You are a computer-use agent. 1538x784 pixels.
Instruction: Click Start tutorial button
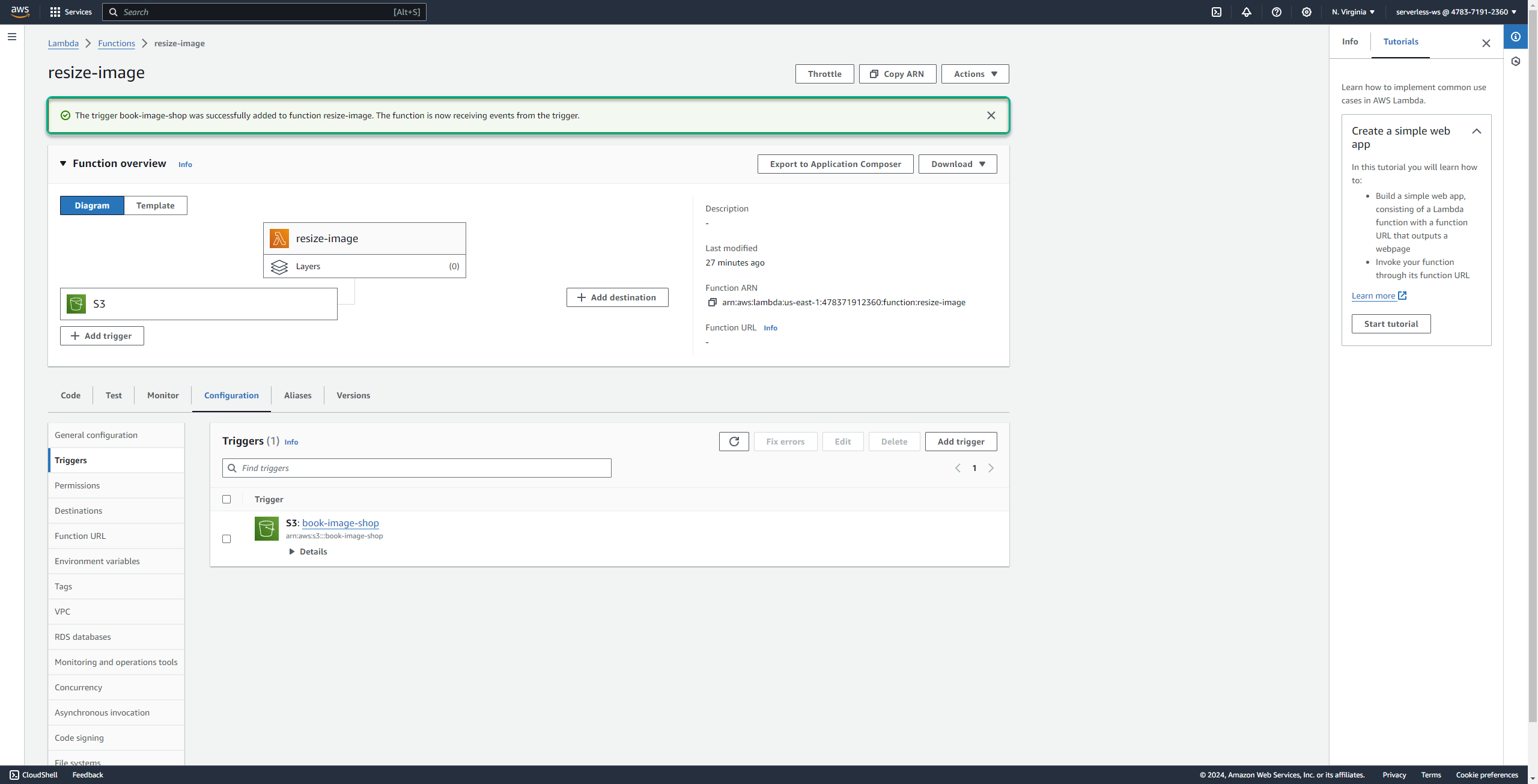click(1391, 324)
